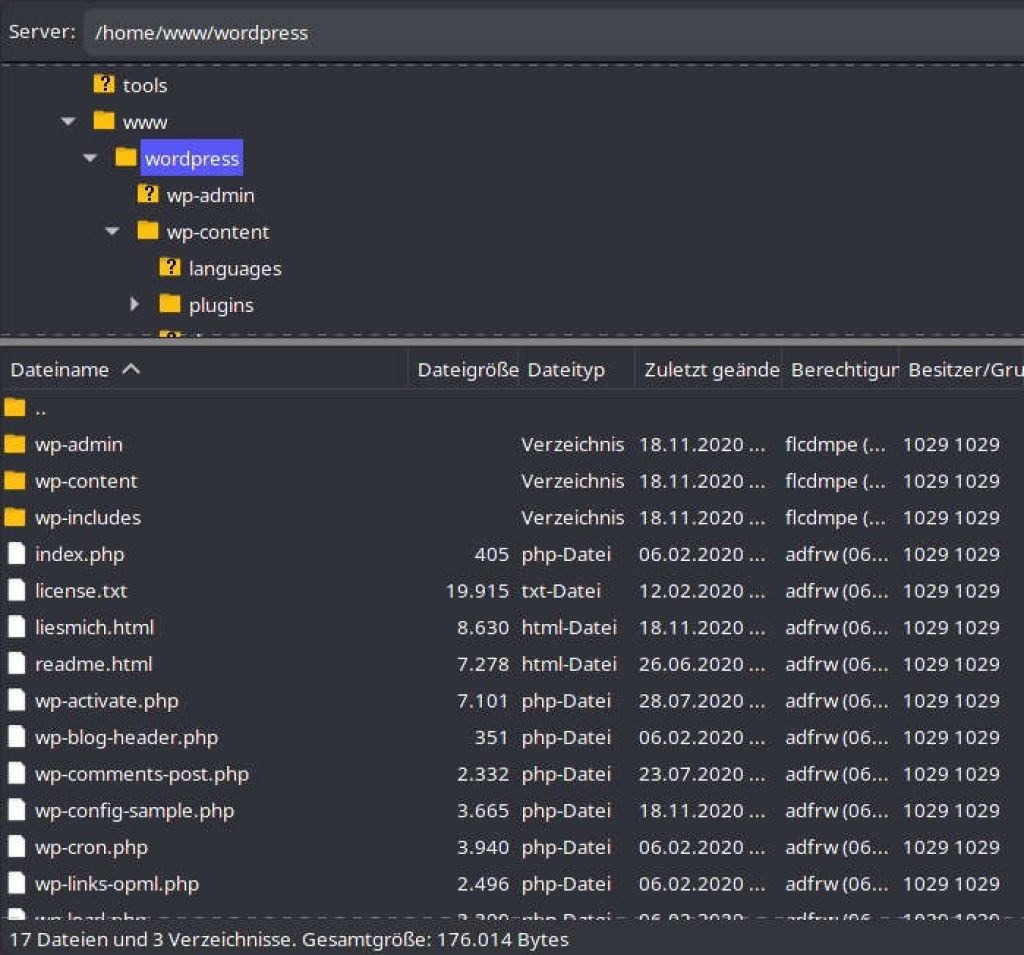The image size is (1024, 955).
Task: Collapse the wp-content tree node
Action: (112, 231)
